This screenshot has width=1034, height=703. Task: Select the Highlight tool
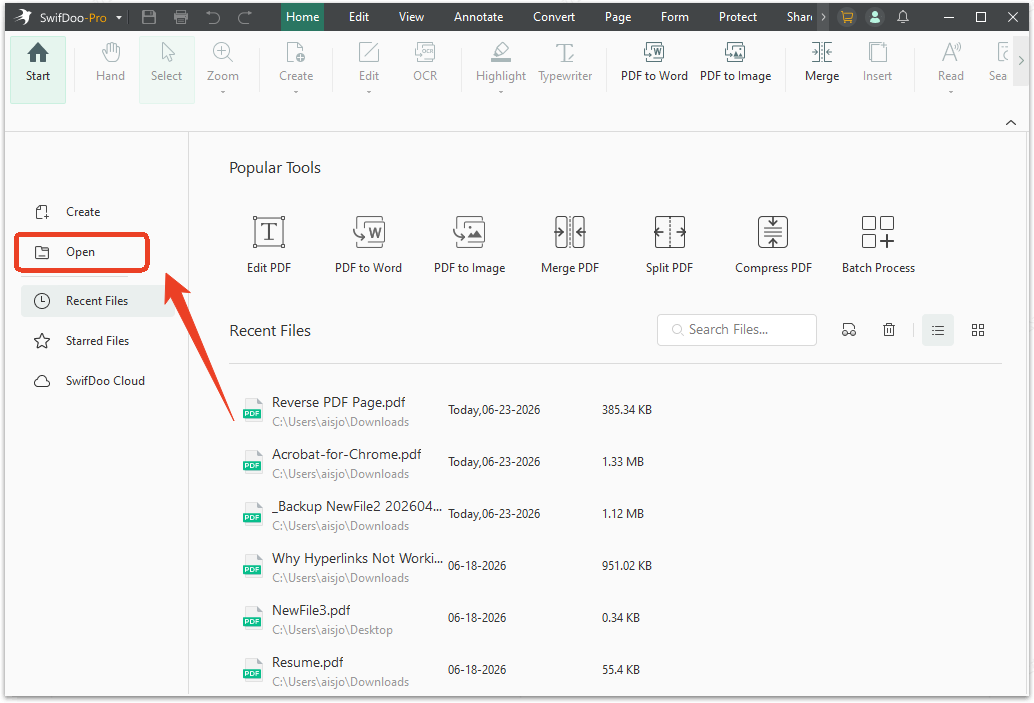[501, 63]
